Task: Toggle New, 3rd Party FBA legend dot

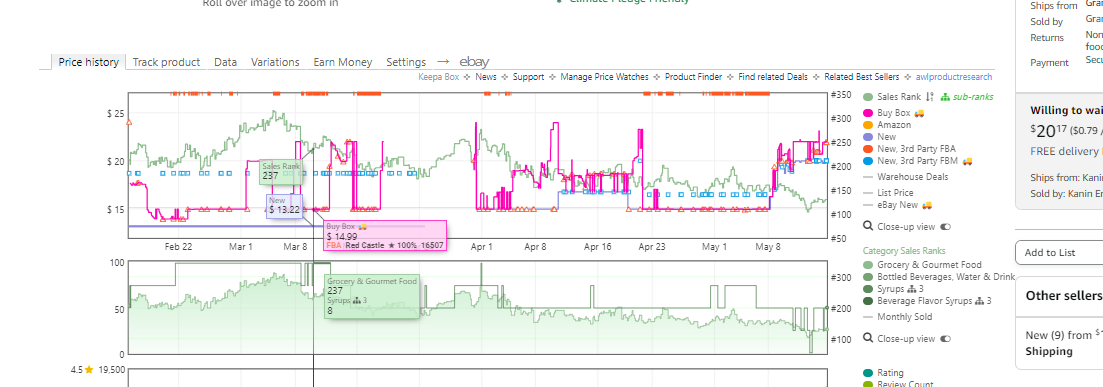Action: pyautogui.click(x=867, y=148)
